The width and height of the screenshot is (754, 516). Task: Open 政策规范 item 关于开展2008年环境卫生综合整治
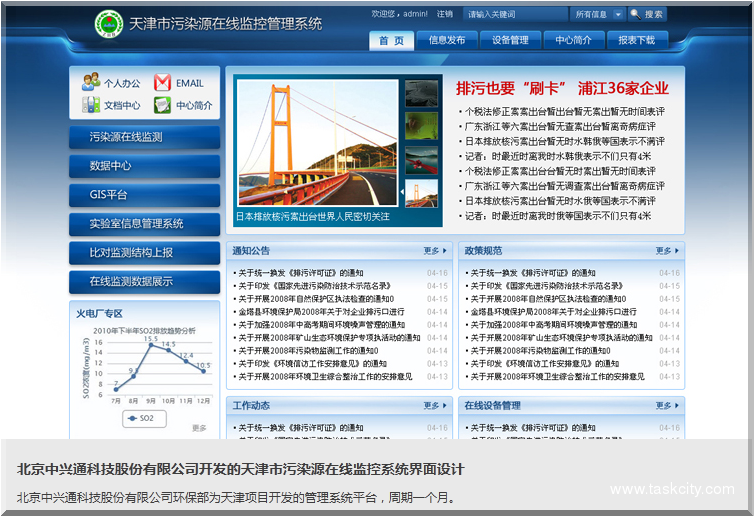[x=557, y=377]
